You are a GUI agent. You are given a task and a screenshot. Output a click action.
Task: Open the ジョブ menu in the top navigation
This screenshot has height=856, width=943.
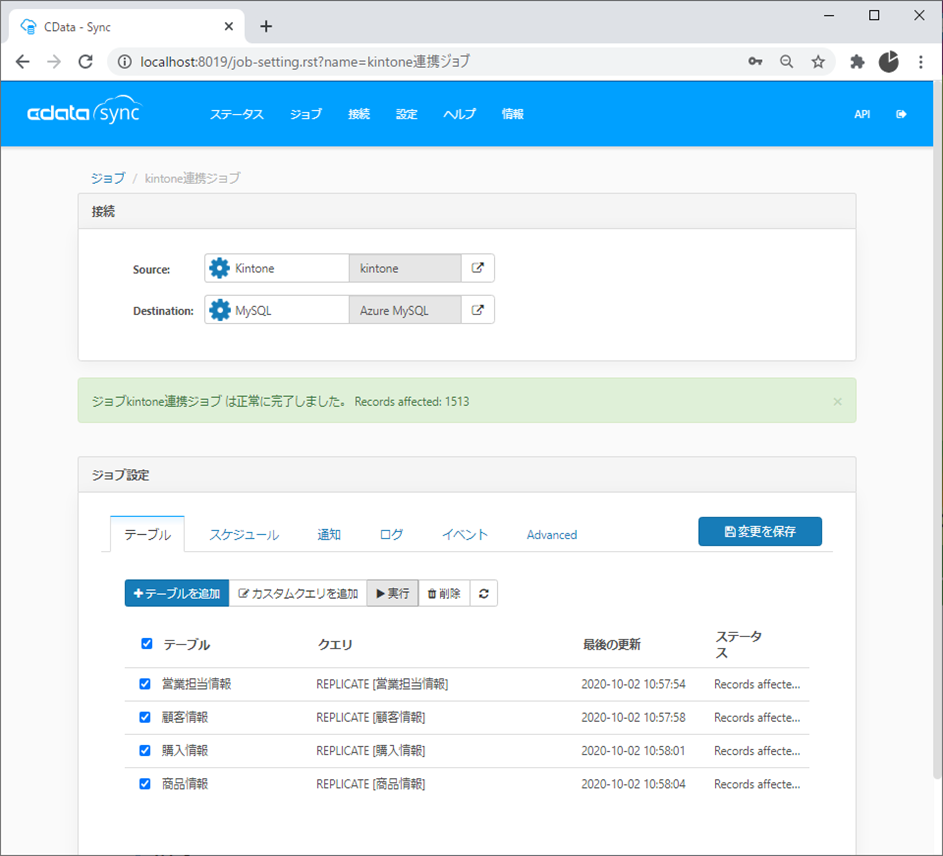tap(306, 114)
